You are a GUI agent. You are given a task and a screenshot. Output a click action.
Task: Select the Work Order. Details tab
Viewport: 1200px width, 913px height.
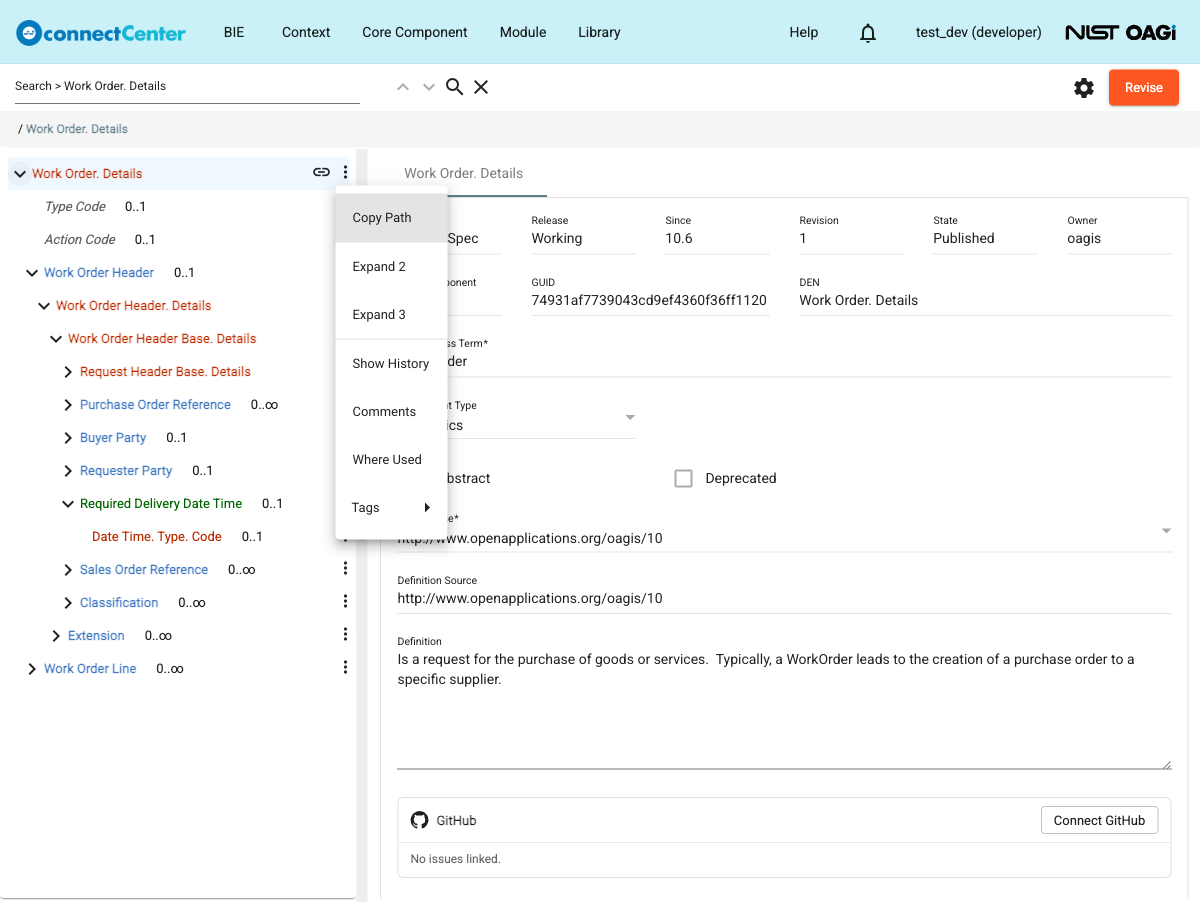tap(463, 173)
